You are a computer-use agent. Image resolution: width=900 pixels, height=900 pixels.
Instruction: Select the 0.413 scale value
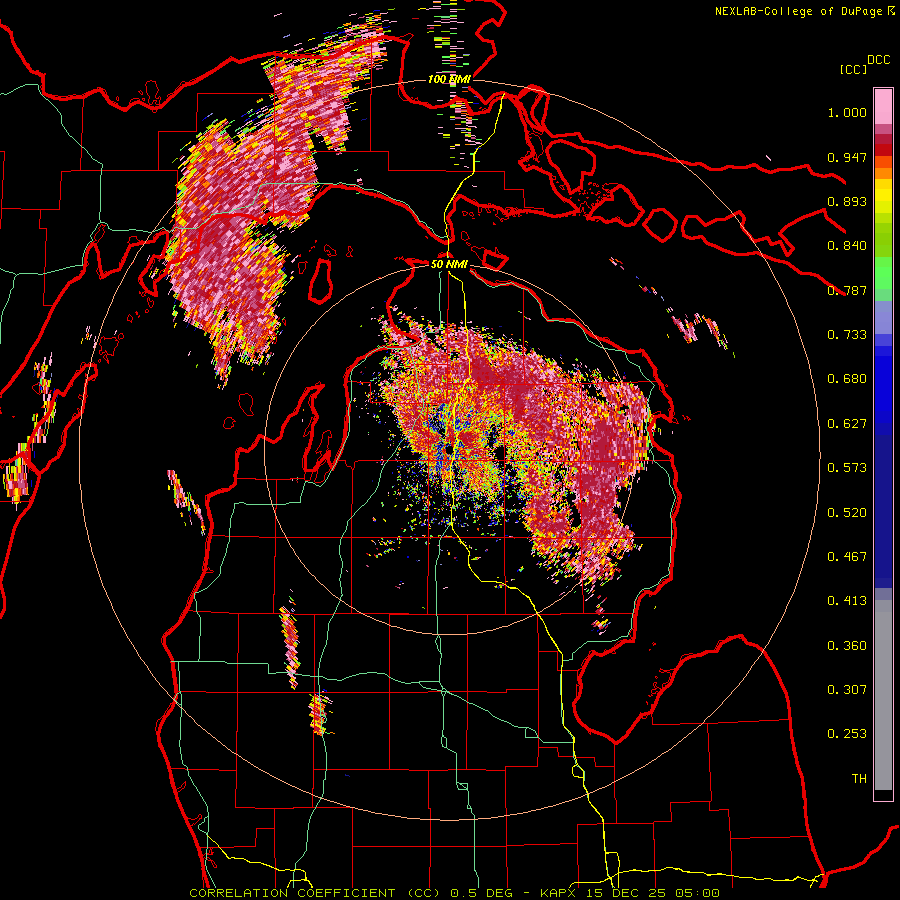click(847, 601)
